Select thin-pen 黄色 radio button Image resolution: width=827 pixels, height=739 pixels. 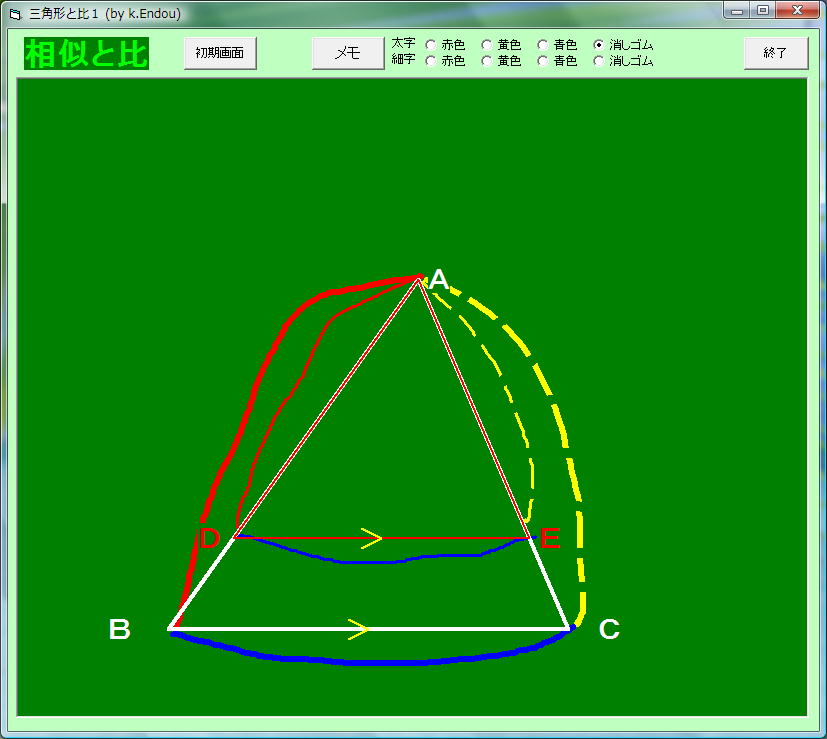[x=487, y=61]
